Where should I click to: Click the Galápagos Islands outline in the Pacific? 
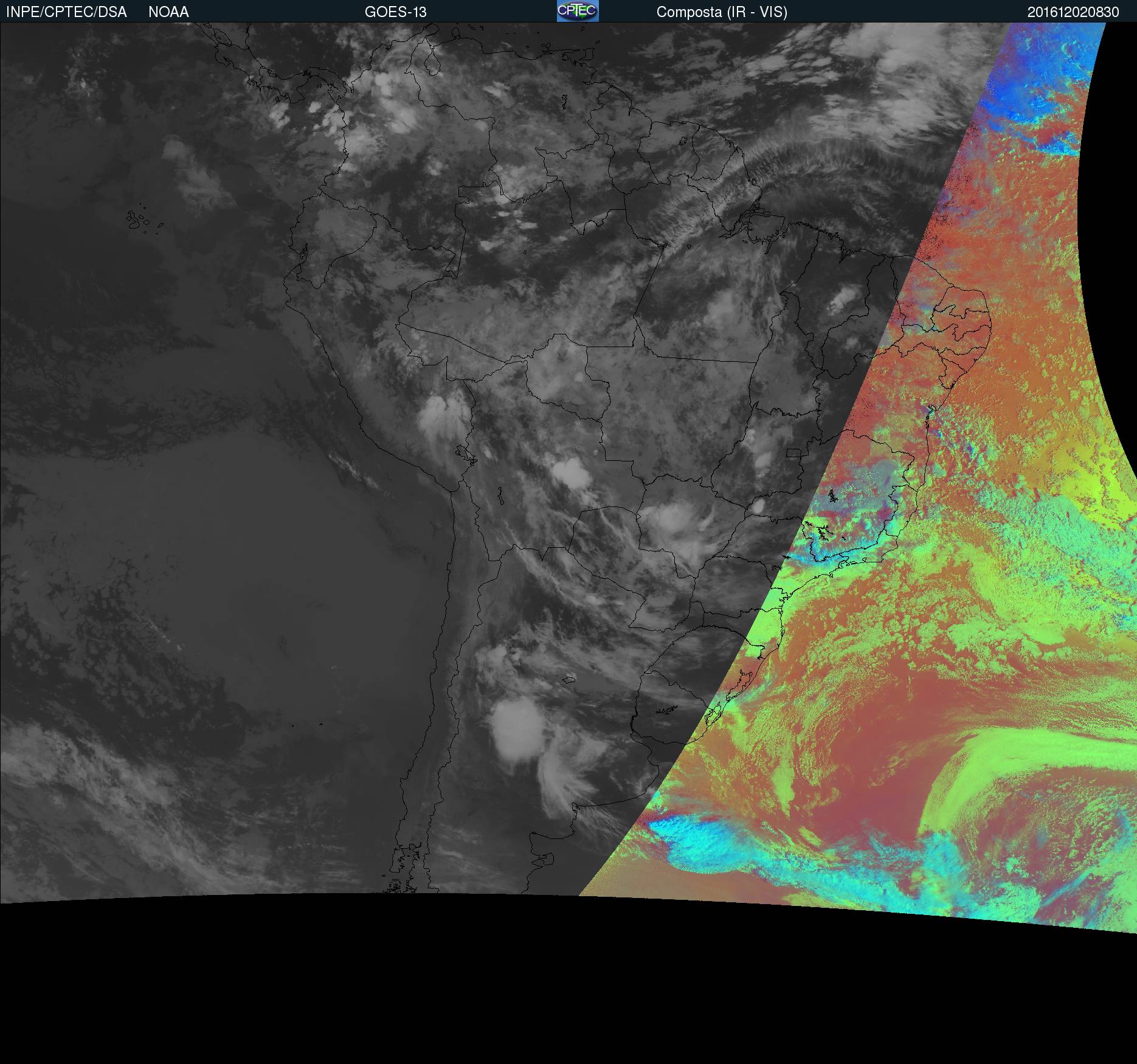(139, 220)
